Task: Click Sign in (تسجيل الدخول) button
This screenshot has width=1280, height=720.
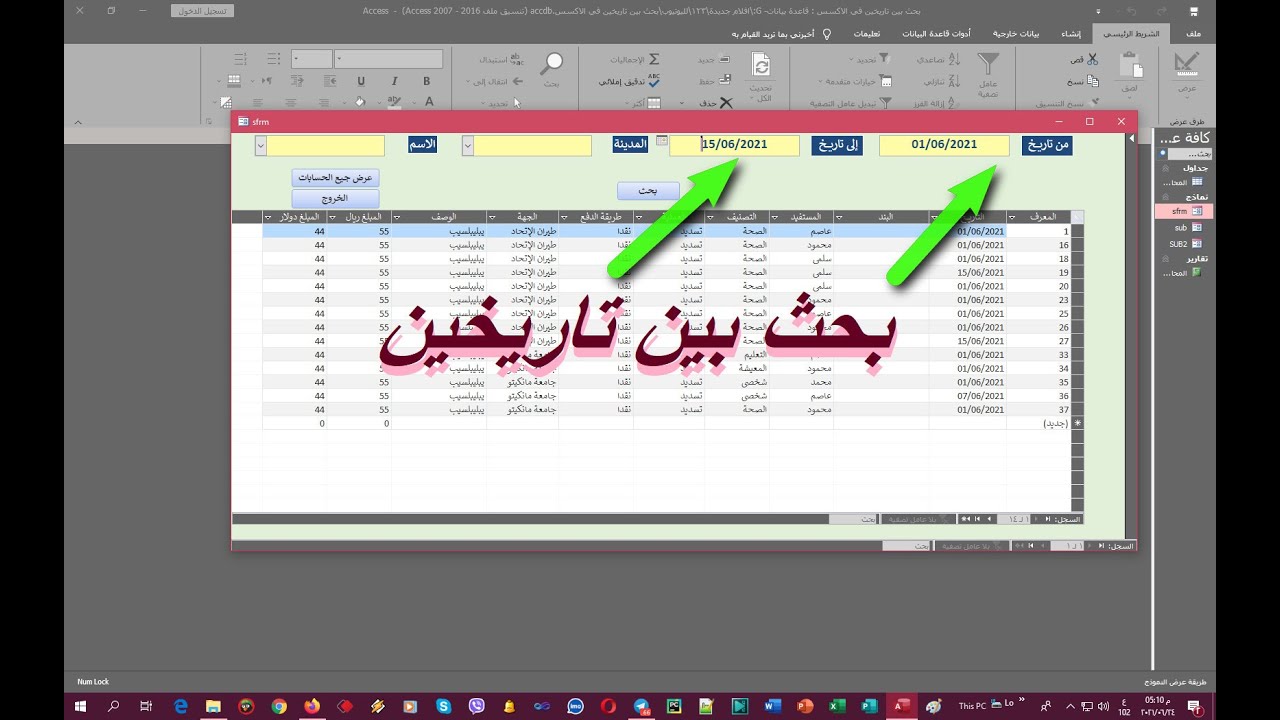Action: click(x=203, y=11)
